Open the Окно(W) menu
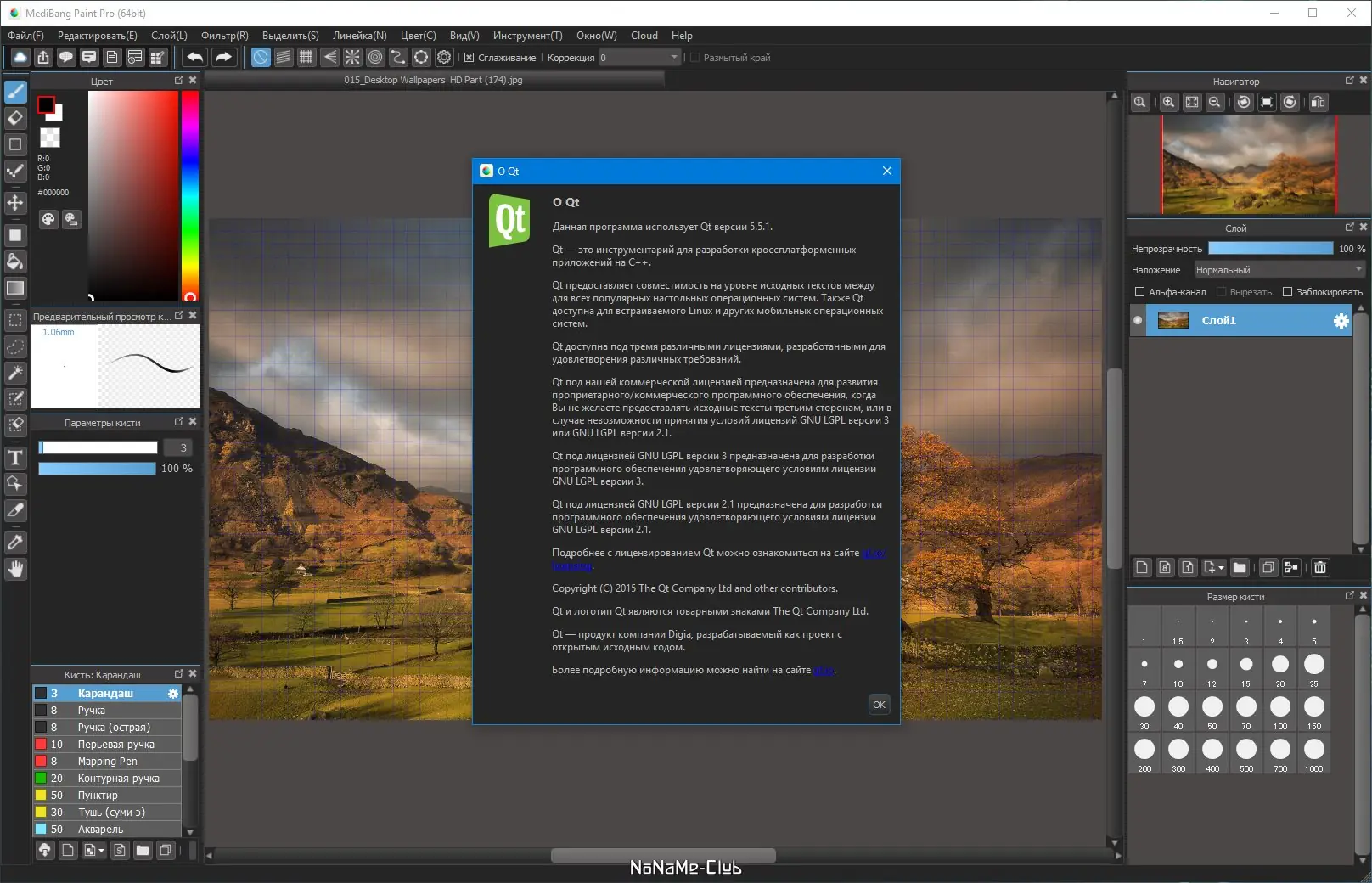This screenshot has height=883, width=1372. pos(597,36)
